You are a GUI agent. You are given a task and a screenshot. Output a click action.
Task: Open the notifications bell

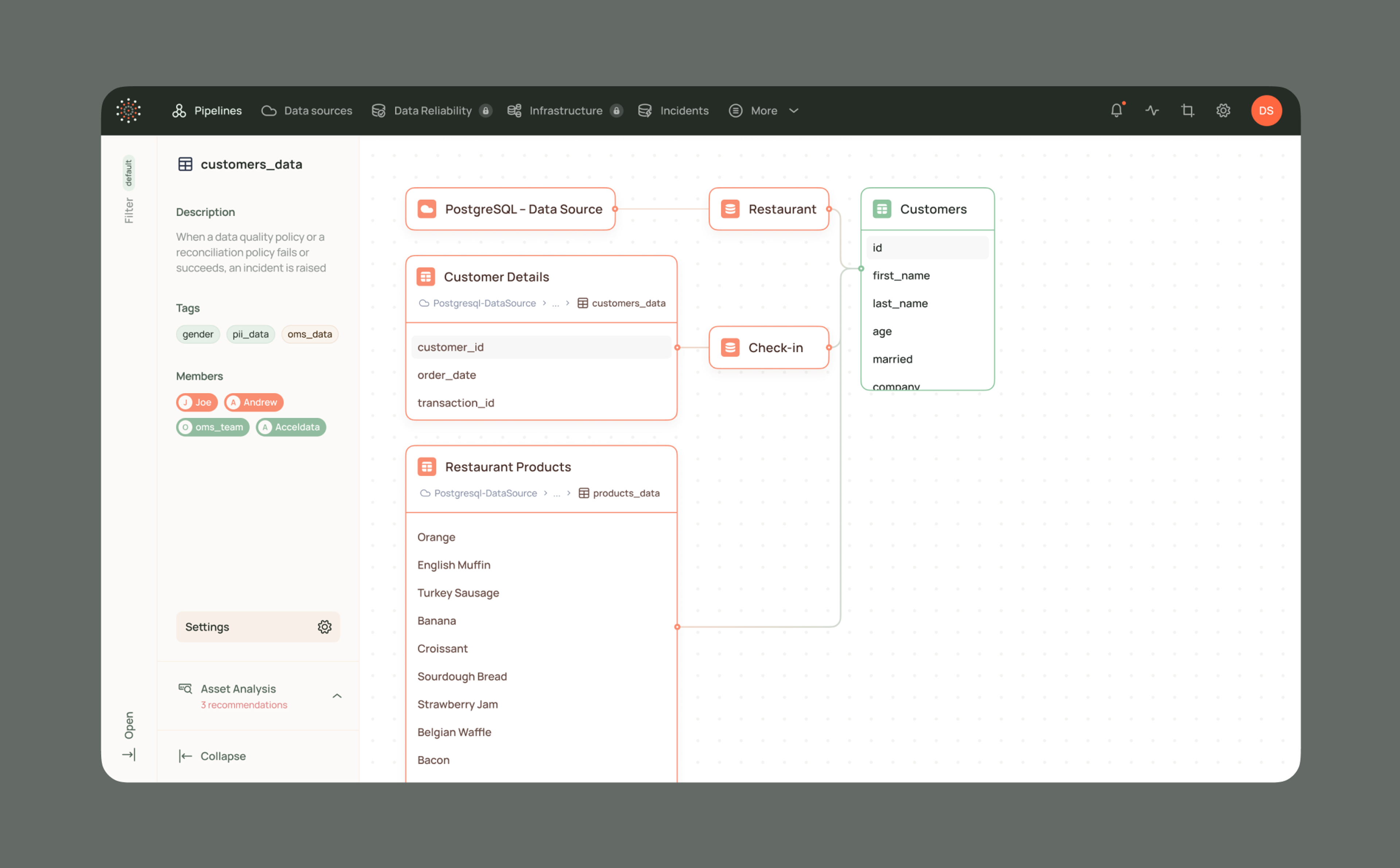[x=1116, y=110]
